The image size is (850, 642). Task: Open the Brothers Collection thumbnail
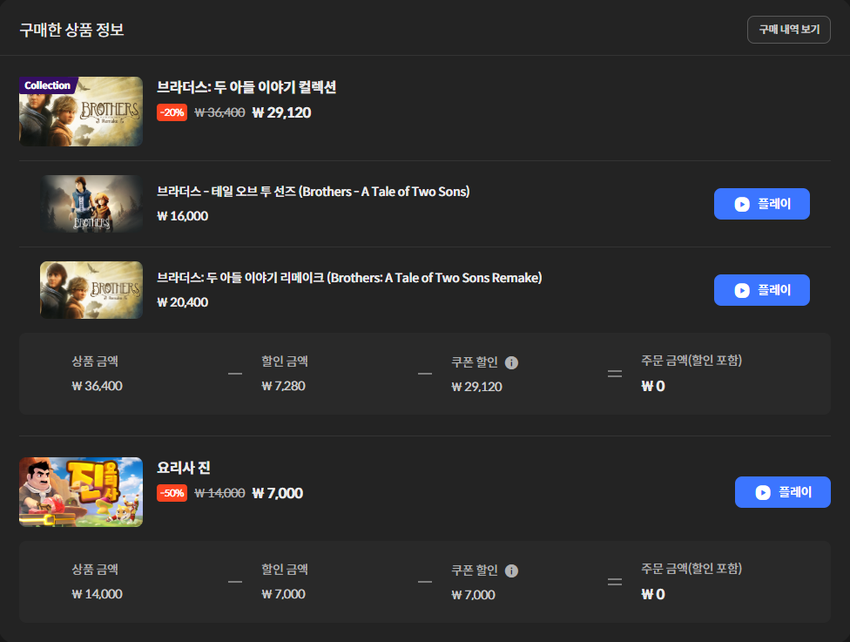click(x=81, y=111)
